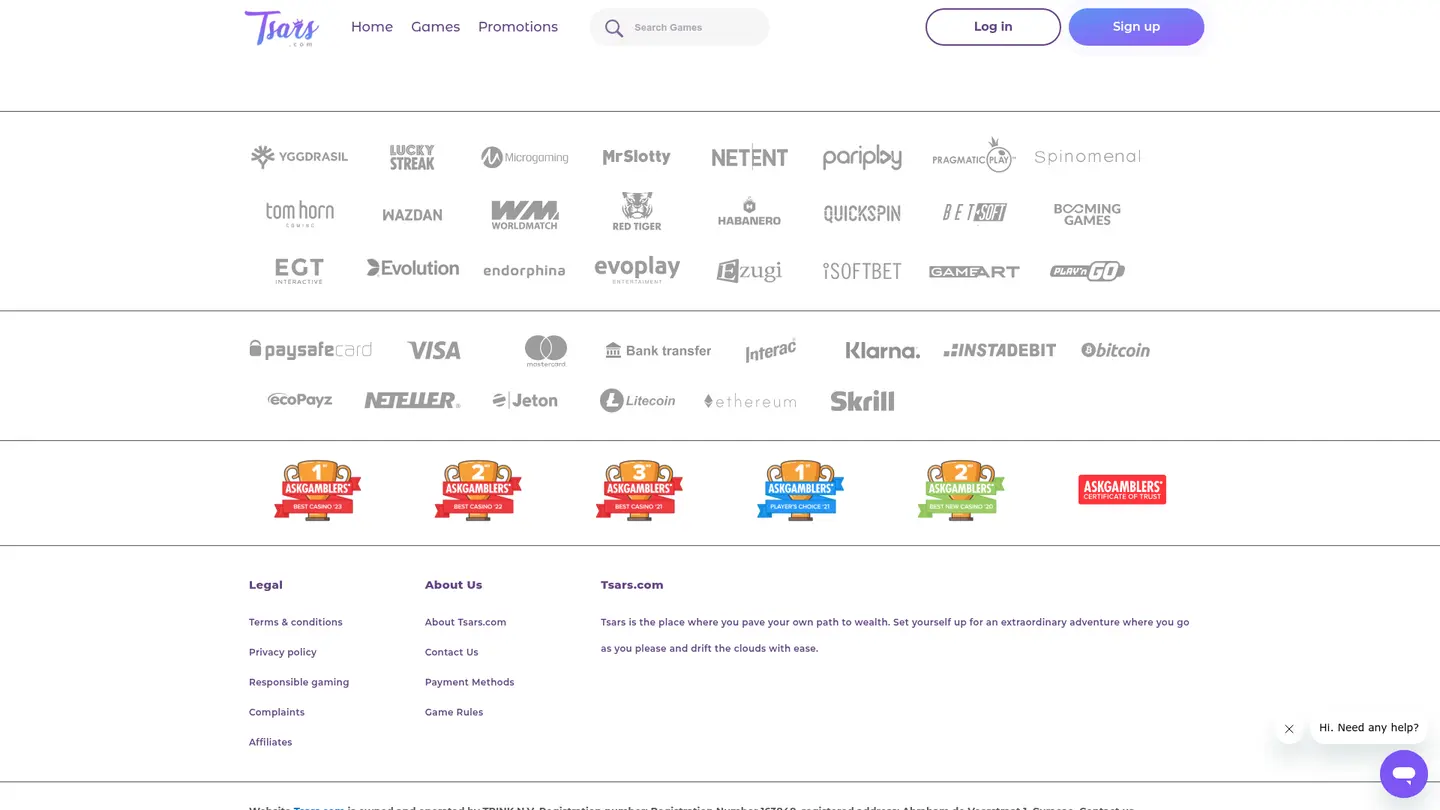The image size is (1440, 810).
Task: Click the Red Tiger logo
Action: tap(637, 212)
